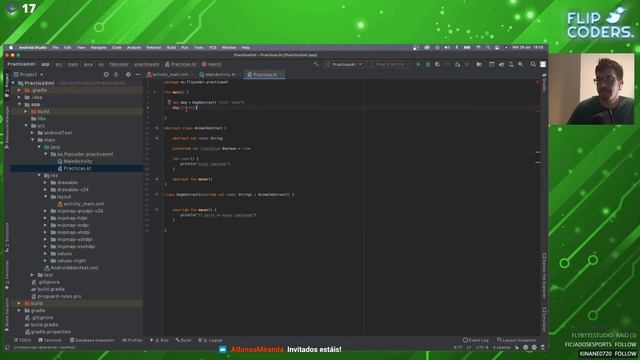This screenshot has height=360, width=640.
Task: Collapse the res folder
Action: 40,176
